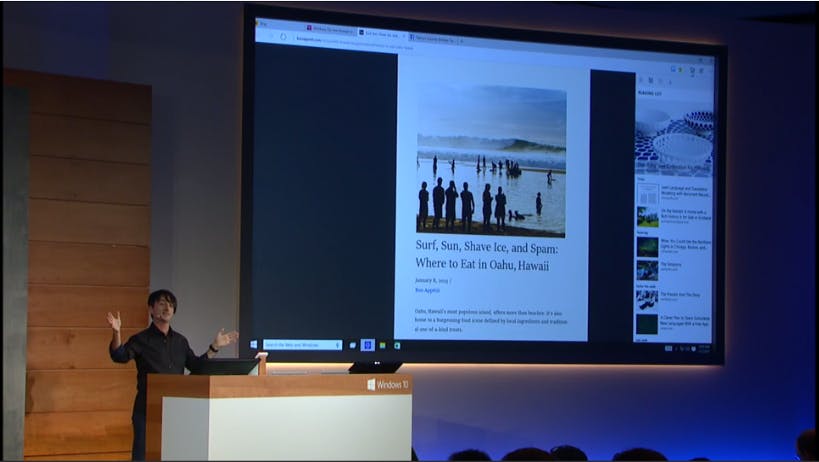The image size is (819, 462).
Task: Open a new tab with the plus button
Action: [x=461, y=40]
